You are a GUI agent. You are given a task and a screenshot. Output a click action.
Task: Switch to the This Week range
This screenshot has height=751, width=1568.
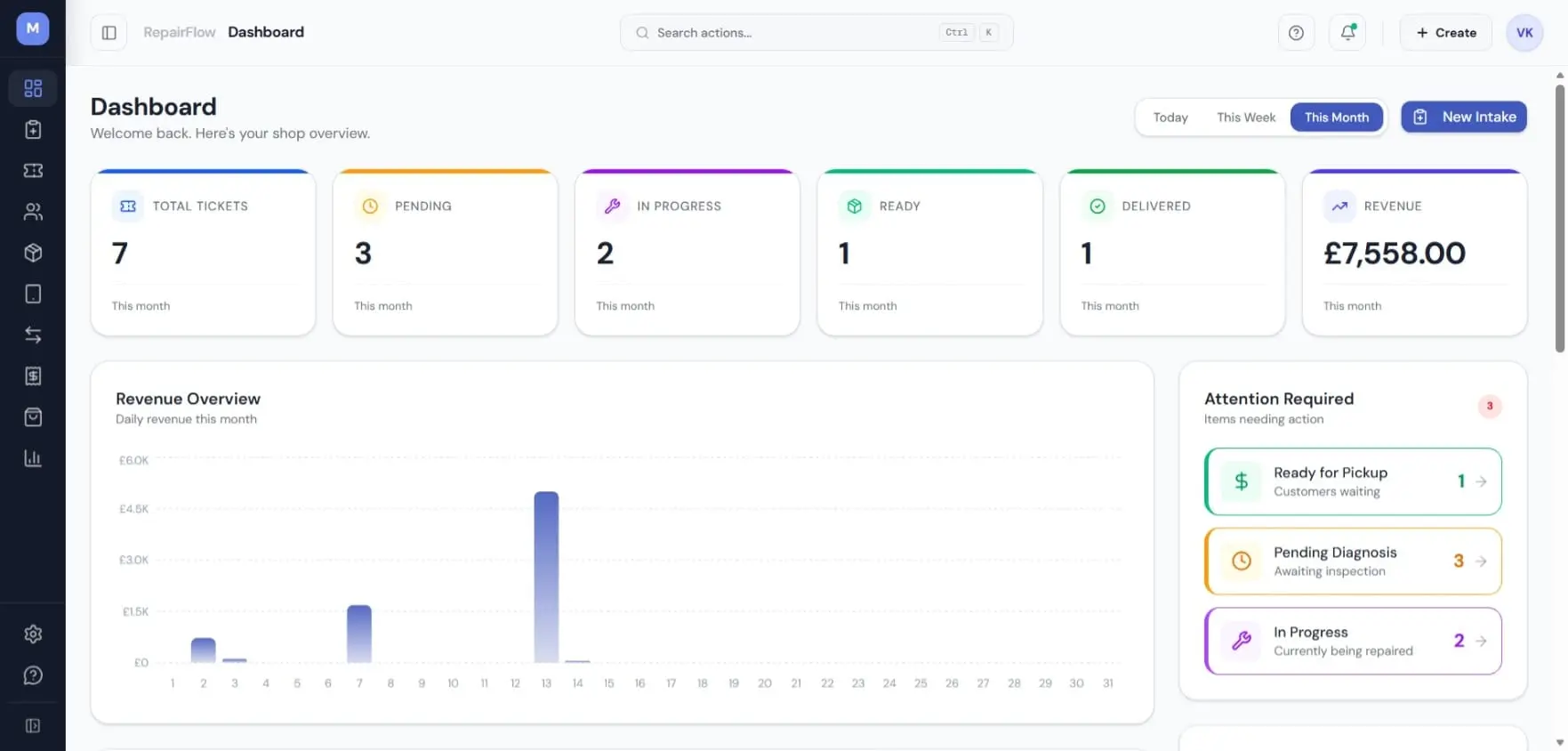pos(1246,117)
